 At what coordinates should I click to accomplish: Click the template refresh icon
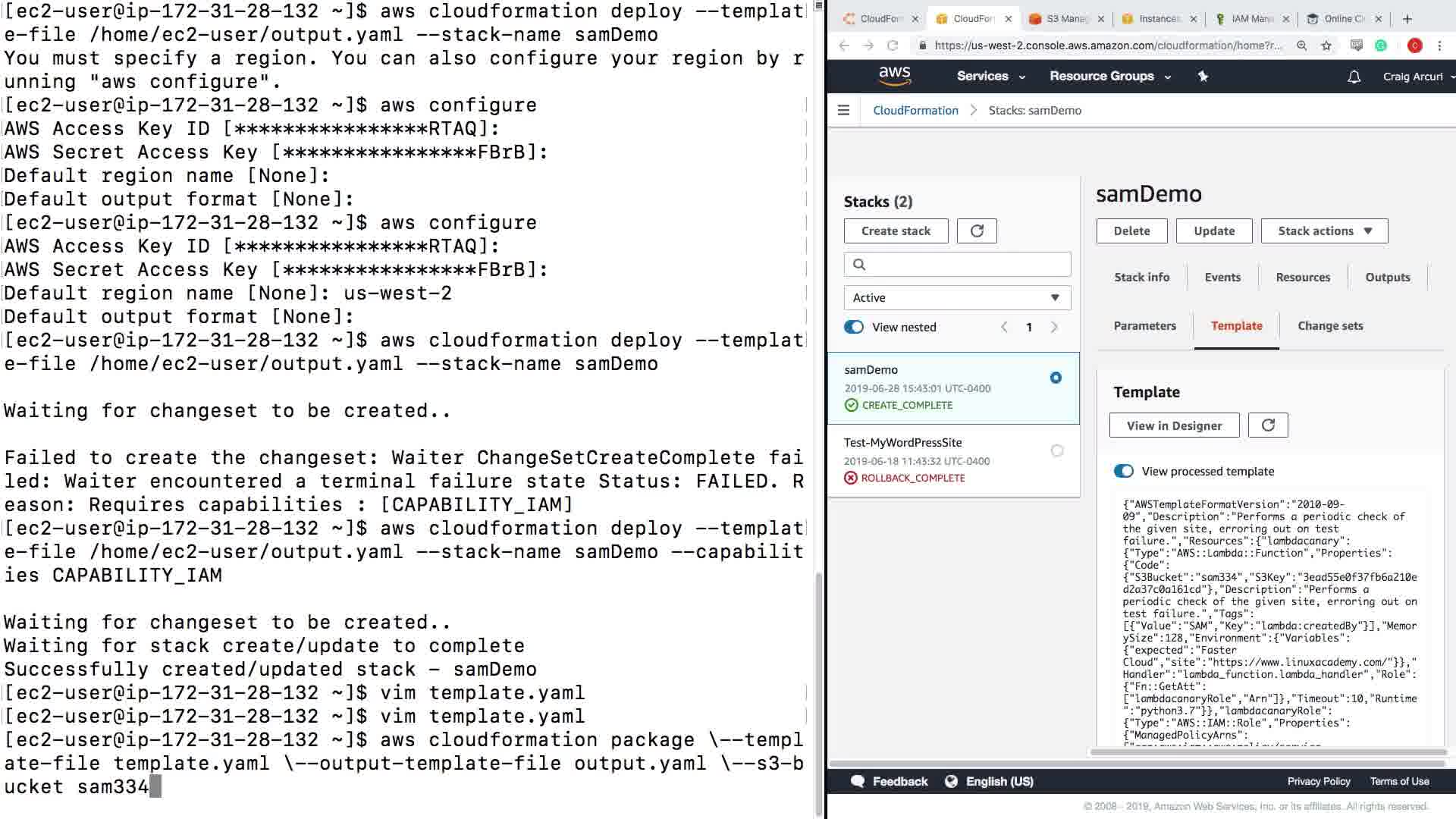point(1268,425)
